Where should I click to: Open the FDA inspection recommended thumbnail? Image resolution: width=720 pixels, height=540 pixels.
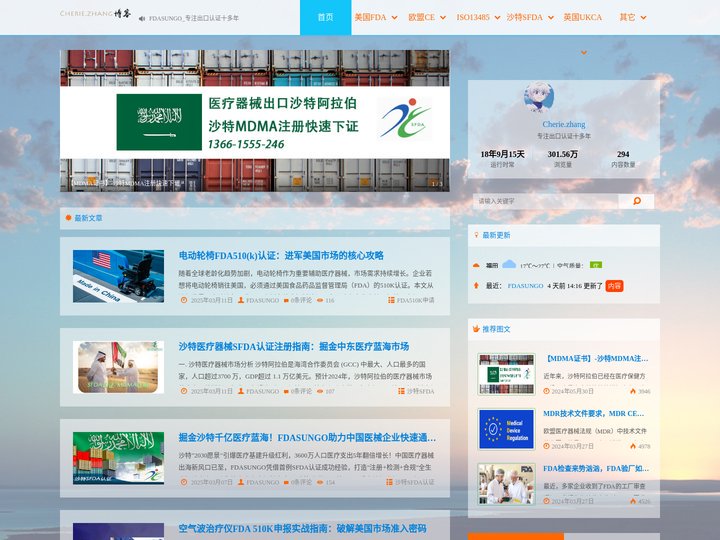506,484
